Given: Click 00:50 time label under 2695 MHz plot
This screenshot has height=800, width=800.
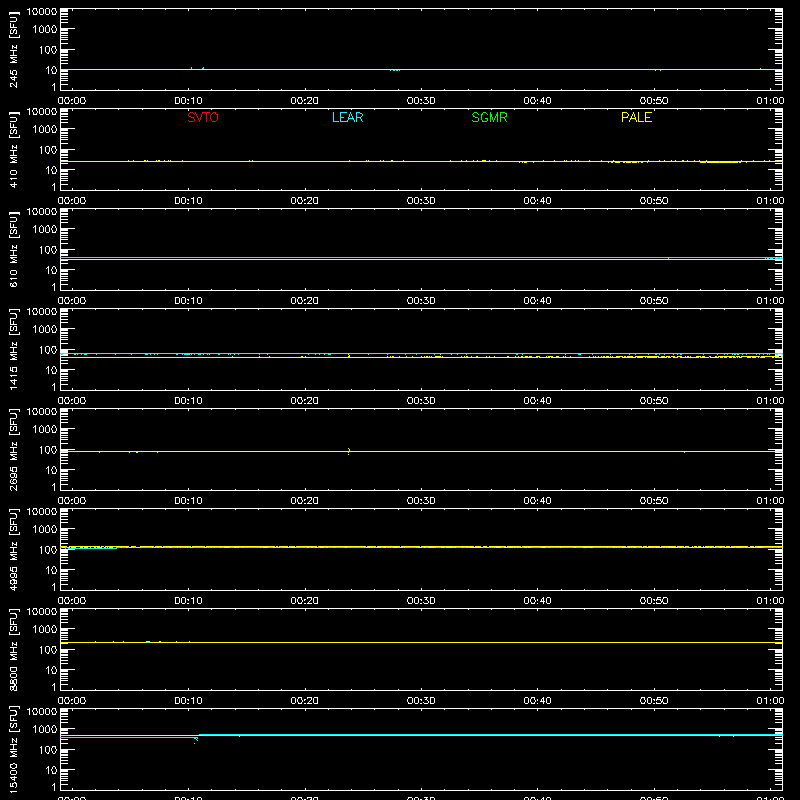Looking at the screenshot, I should coord(654,501).
